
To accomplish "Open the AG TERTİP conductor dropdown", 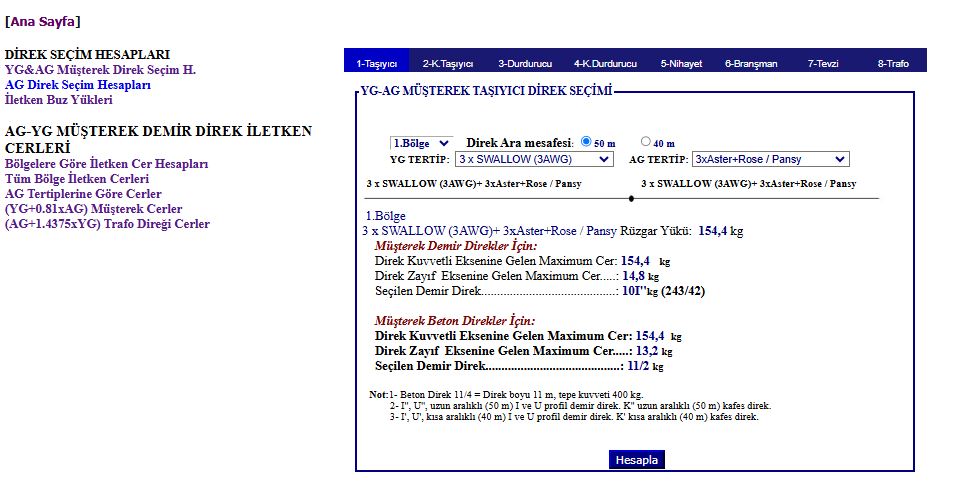I will pos(770,159).
